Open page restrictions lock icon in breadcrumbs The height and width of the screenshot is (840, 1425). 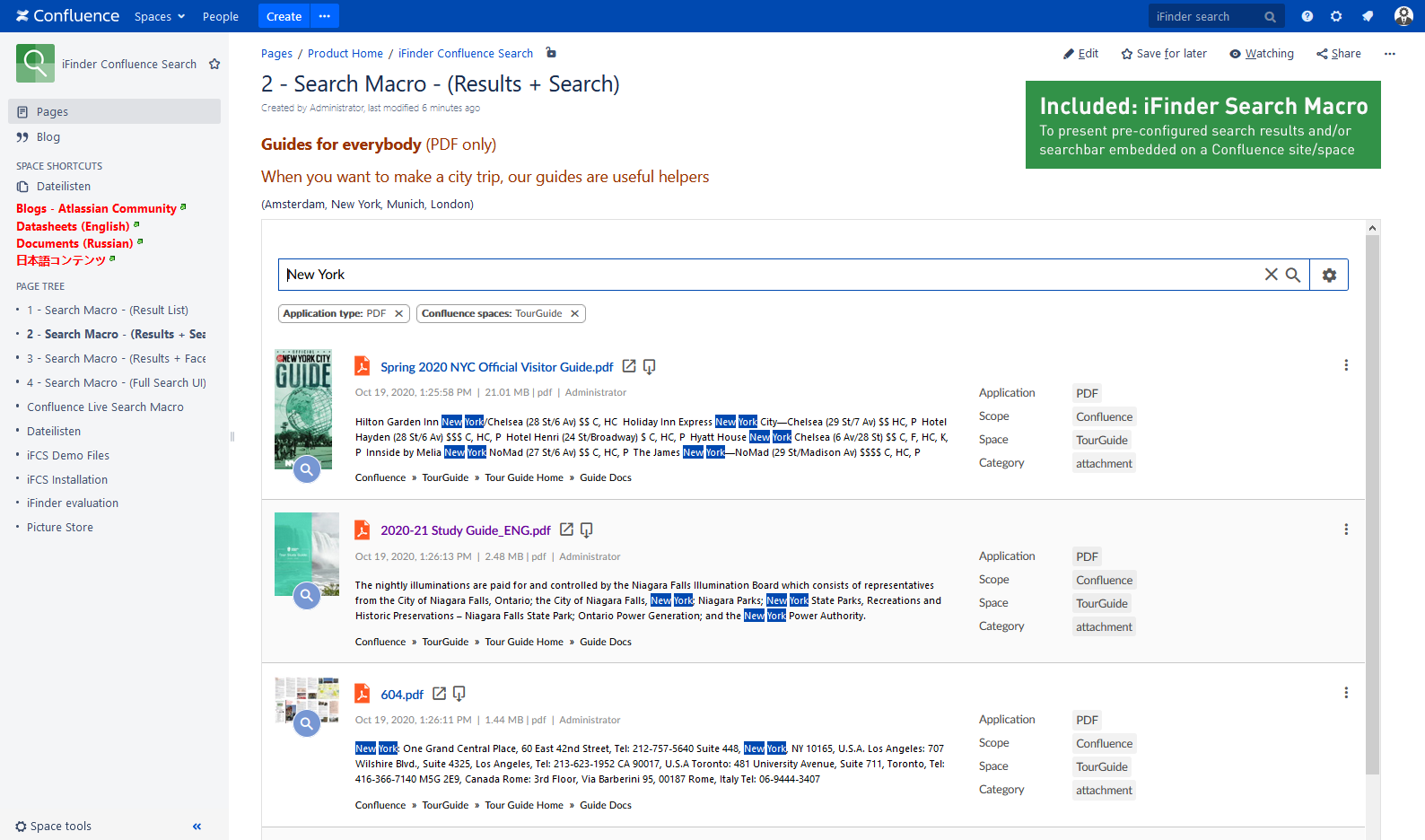coord(551,53)
